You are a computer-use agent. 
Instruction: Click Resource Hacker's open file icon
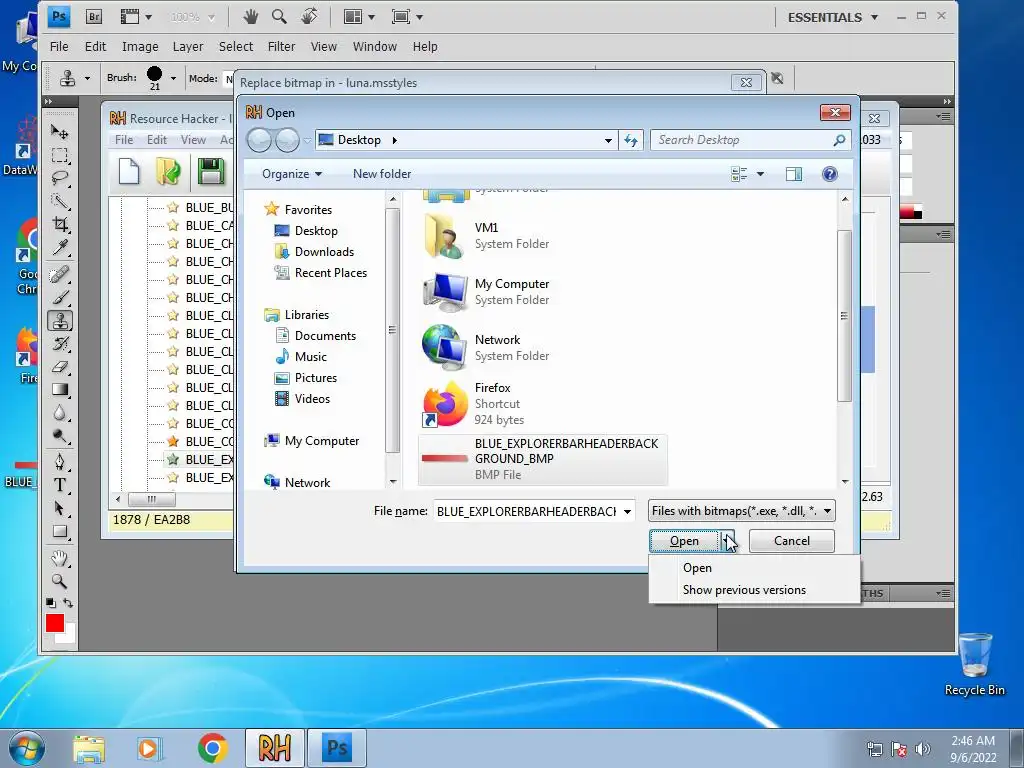pyautogui.click(x=168, y=172)
